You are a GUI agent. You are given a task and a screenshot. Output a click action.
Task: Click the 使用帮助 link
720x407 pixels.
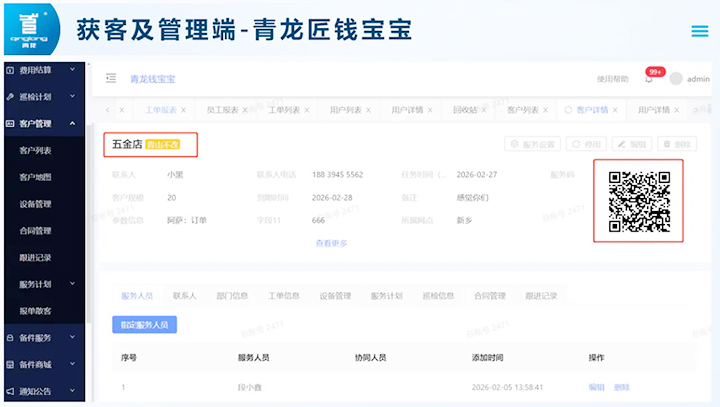point(613,79)
